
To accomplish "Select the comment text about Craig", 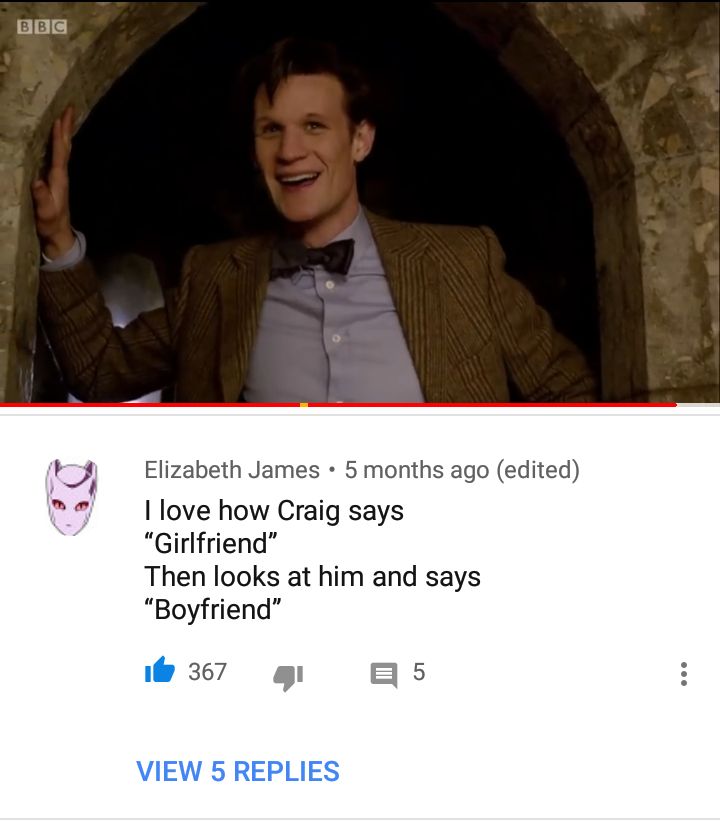I will click(313, 560).
